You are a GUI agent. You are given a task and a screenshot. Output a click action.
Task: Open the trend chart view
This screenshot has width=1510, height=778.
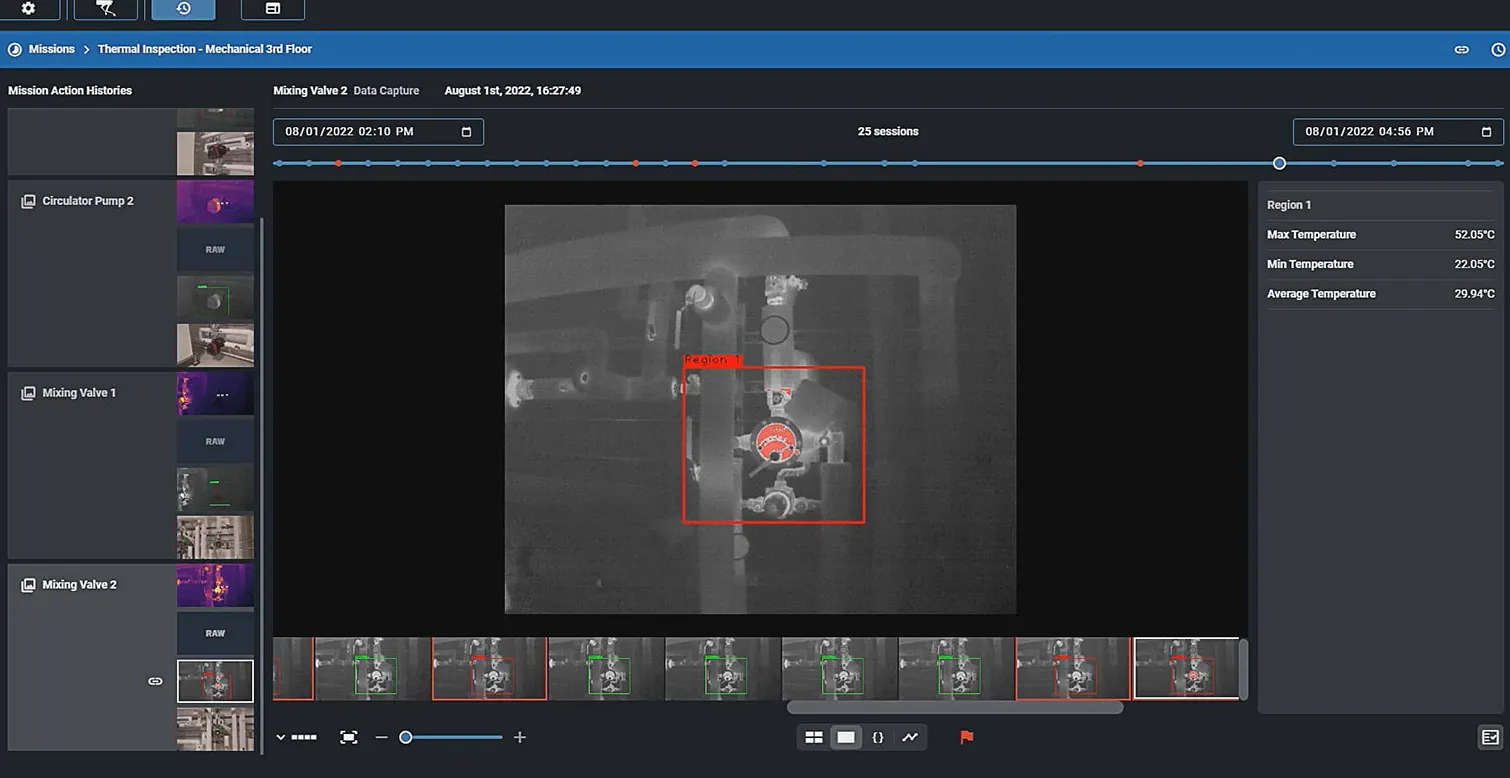(909, 738)
